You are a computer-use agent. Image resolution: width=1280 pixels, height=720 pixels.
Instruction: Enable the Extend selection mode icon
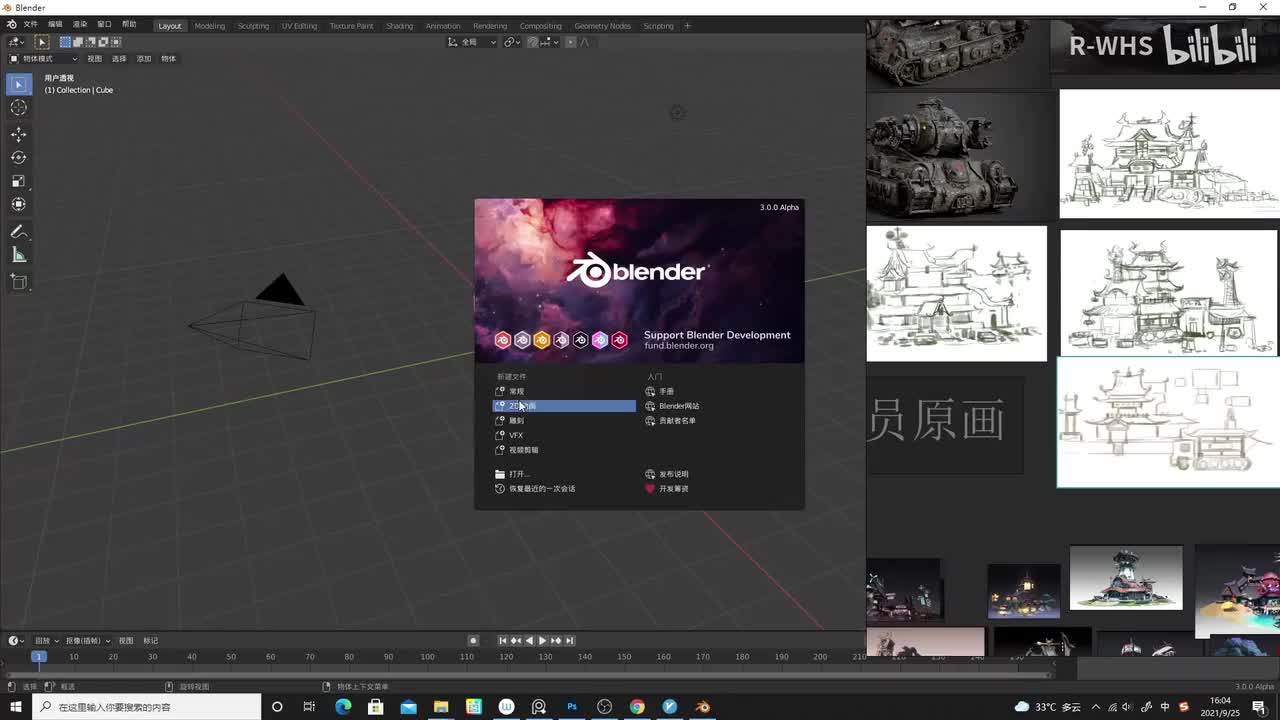pyautogui.click(x=78, y=42)
